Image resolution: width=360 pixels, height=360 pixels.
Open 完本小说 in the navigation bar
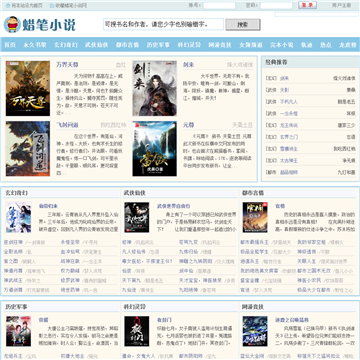(x=281, y=45)
